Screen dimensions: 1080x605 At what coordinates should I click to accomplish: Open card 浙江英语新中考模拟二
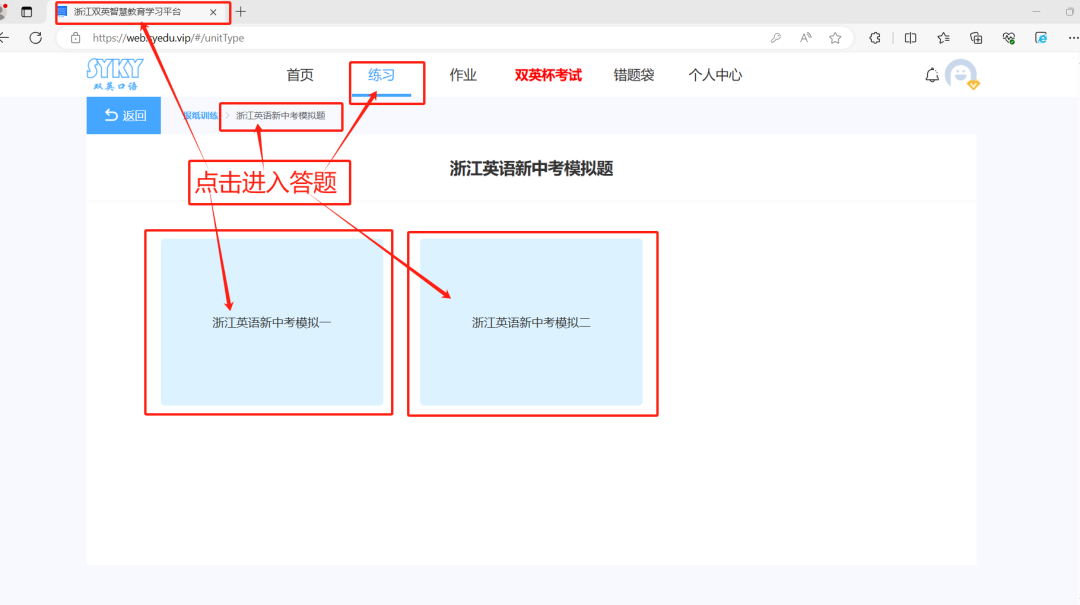[x=531, y=322]
